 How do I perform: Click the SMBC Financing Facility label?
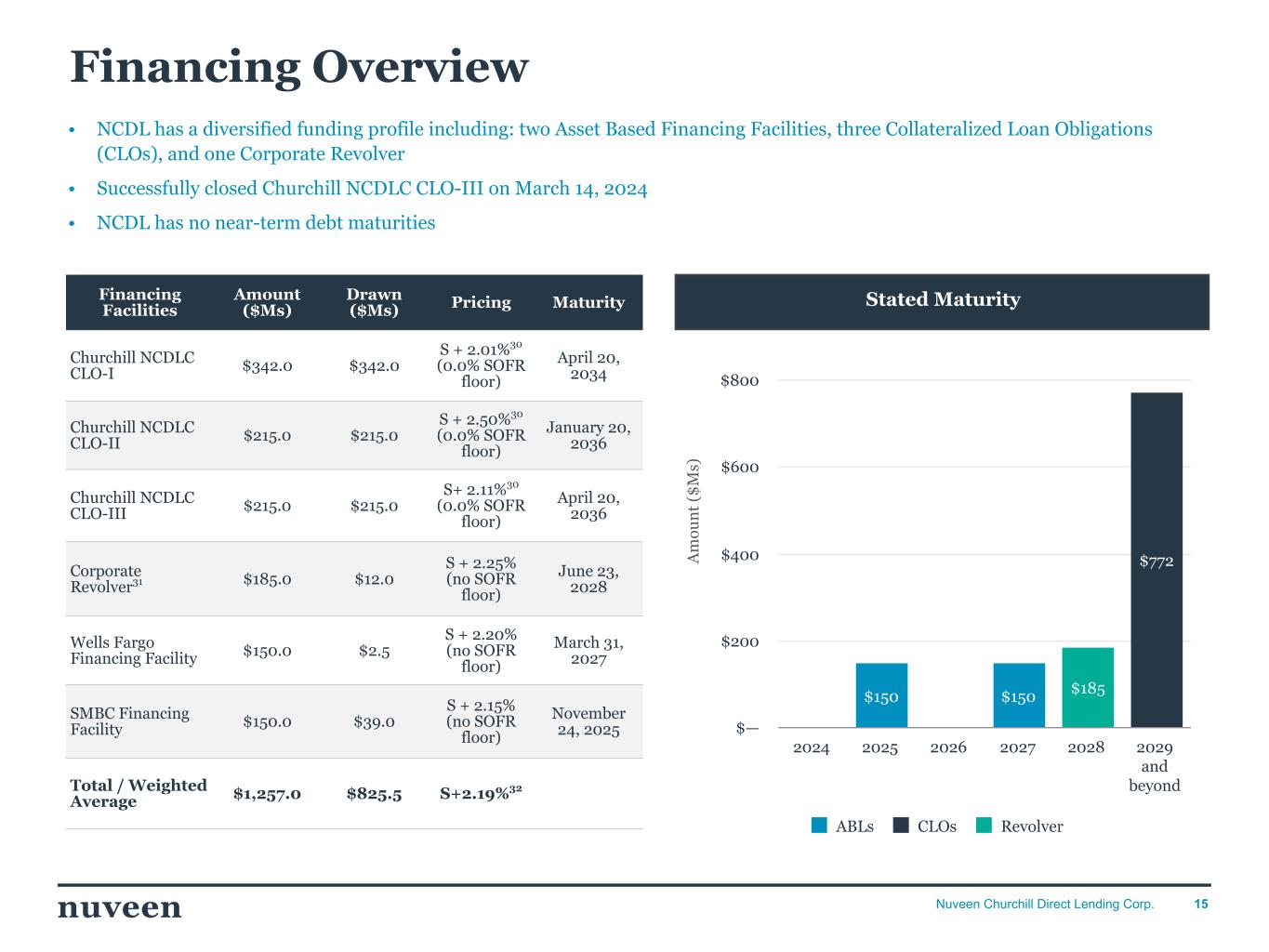(x=129, y=721)
